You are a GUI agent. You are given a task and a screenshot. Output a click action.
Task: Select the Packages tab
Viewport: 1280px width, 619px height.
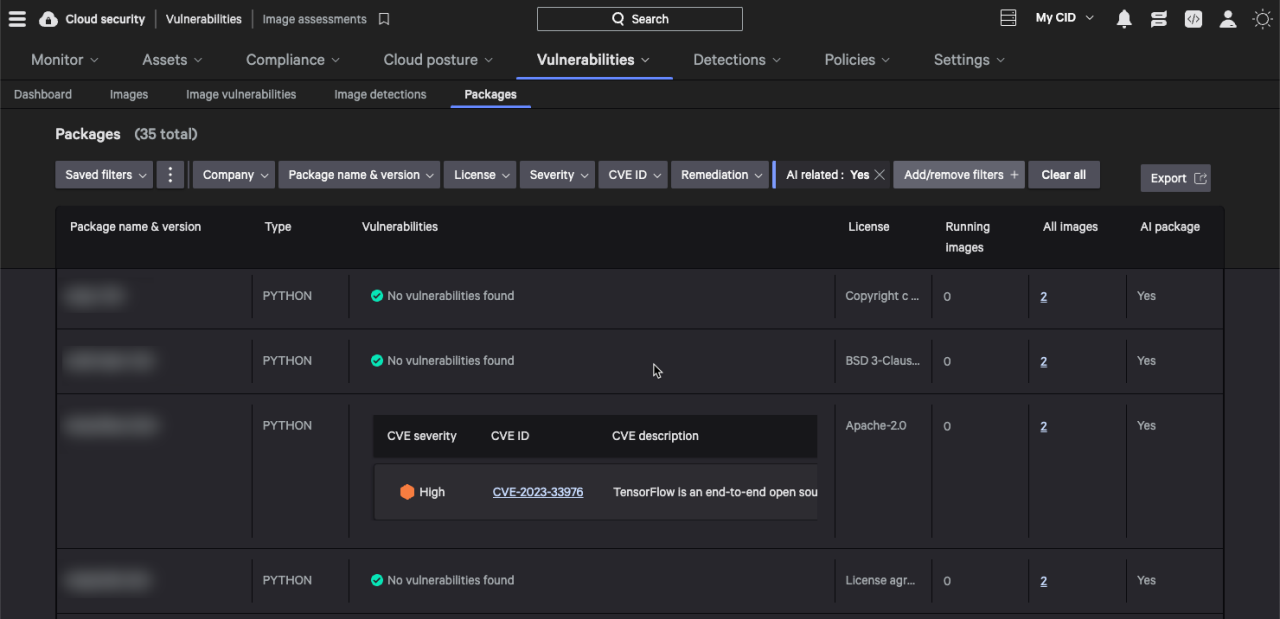coord(491,94)
